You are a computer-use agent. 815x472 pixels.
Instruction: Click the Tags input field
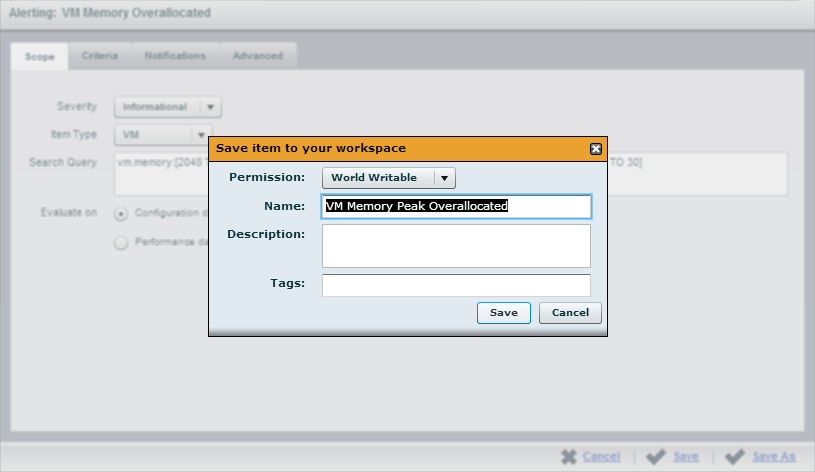click(x=456, y=285)
